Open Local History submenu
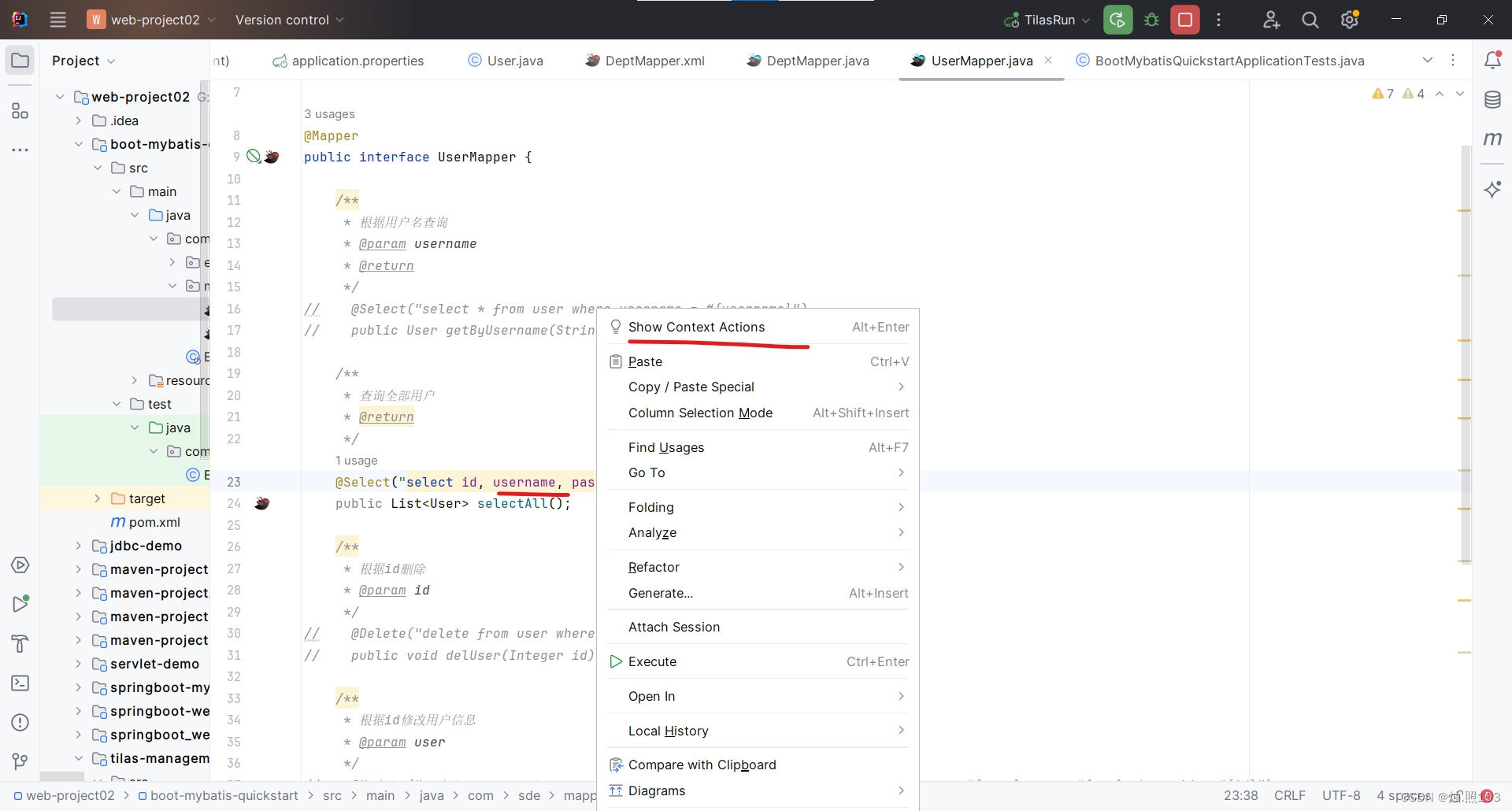This screenshot has height=811, width=1512. coord(758,731)
